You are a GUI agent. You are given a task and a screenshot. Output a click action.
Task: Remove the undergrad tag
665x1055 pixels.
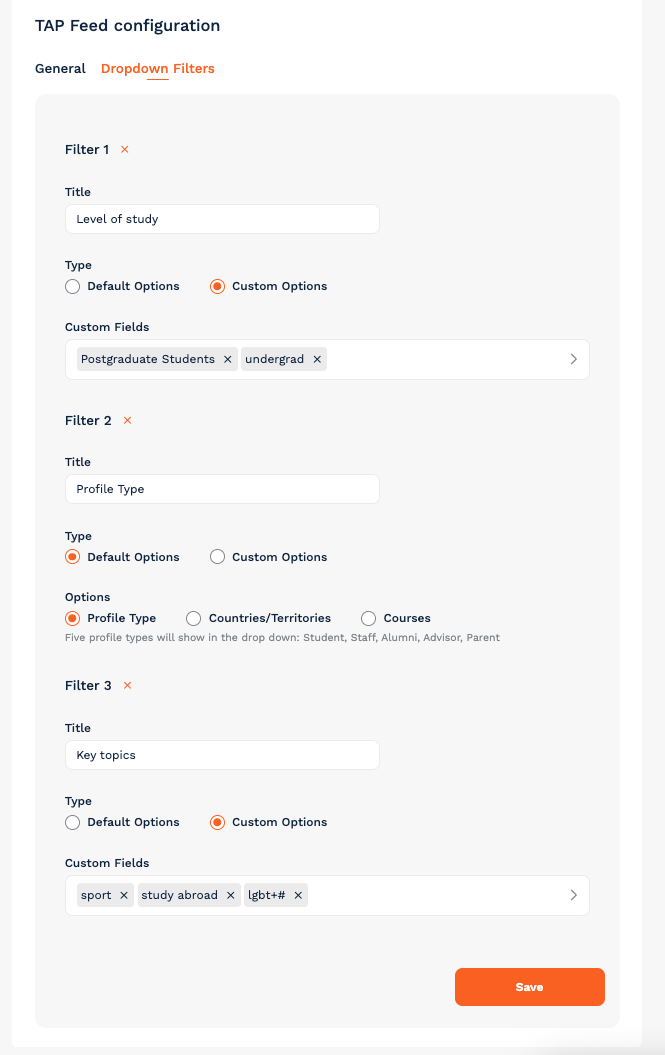pyautogui.click(x=317, y=359)
